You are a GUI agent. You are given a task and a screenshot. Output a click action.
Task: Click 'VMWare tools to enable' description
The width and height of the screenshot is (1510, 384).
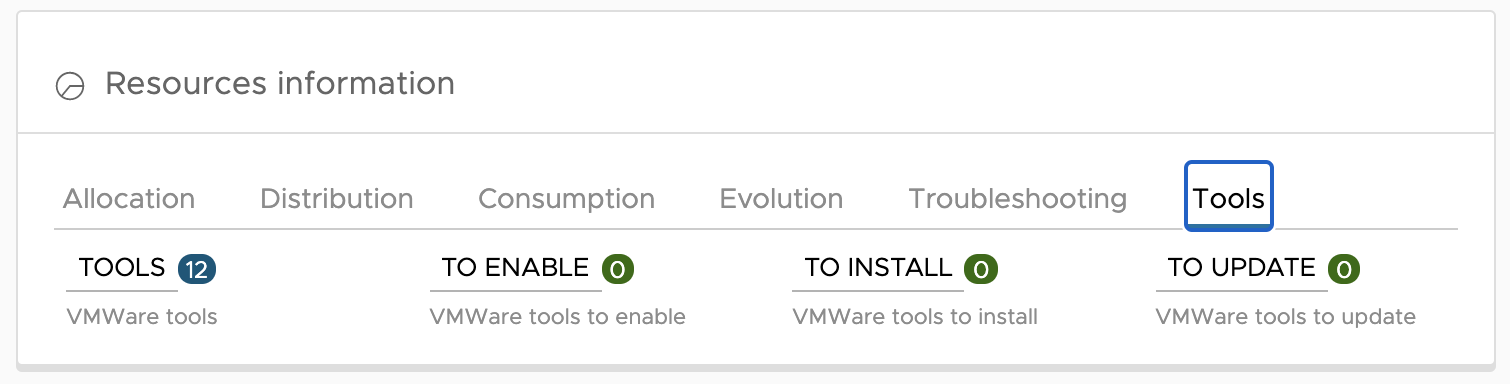coord(557,317)
